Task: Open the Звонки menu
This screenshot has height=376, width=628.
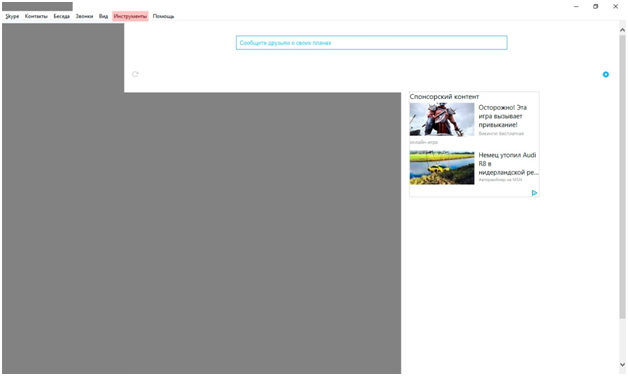Action: [84, 16]
